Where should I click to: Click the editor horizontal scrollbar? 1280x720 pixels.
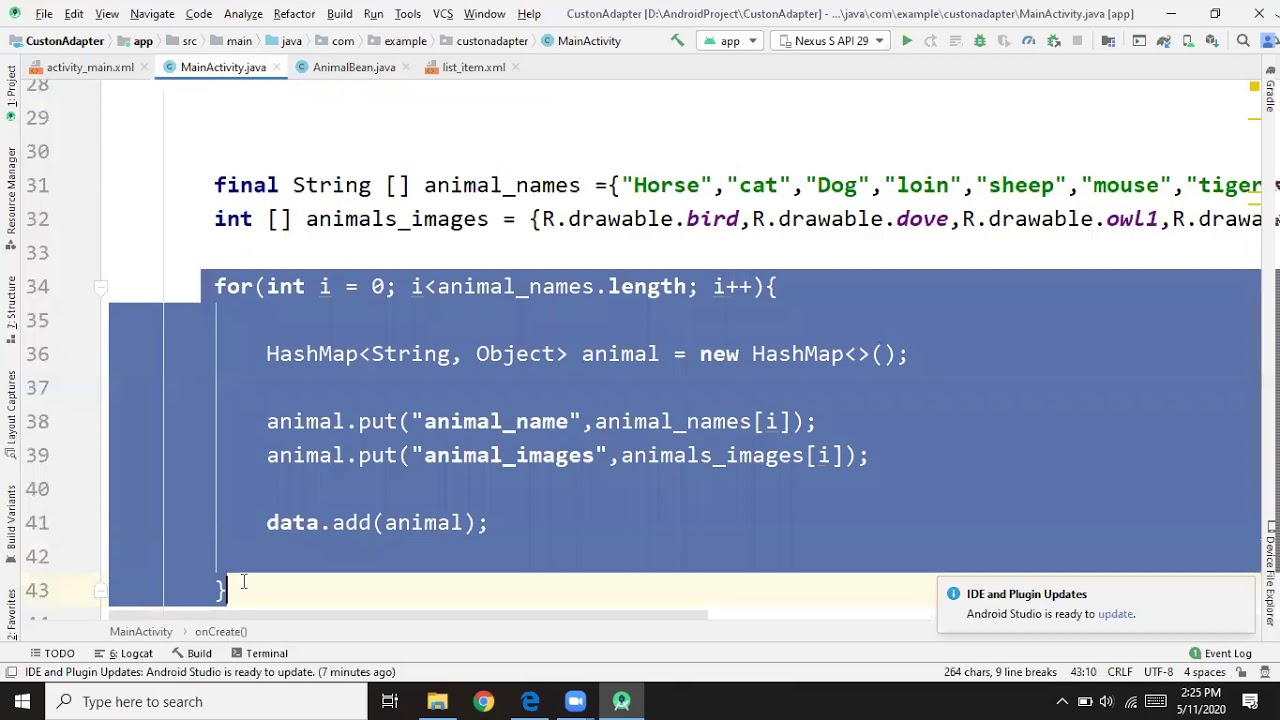407,616
